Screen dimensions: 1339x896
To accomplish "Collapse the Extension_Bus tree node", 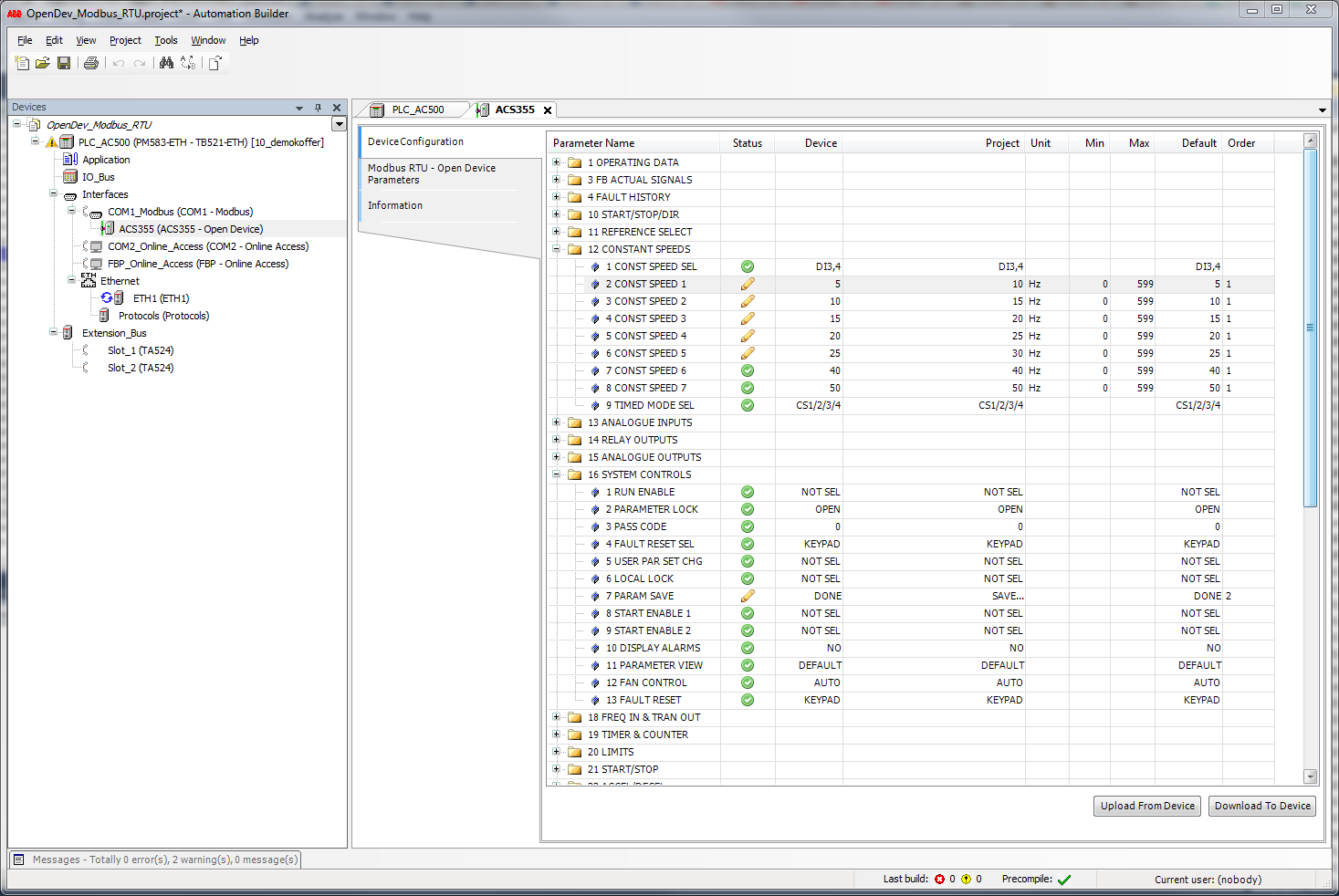I will pos(53,332).
